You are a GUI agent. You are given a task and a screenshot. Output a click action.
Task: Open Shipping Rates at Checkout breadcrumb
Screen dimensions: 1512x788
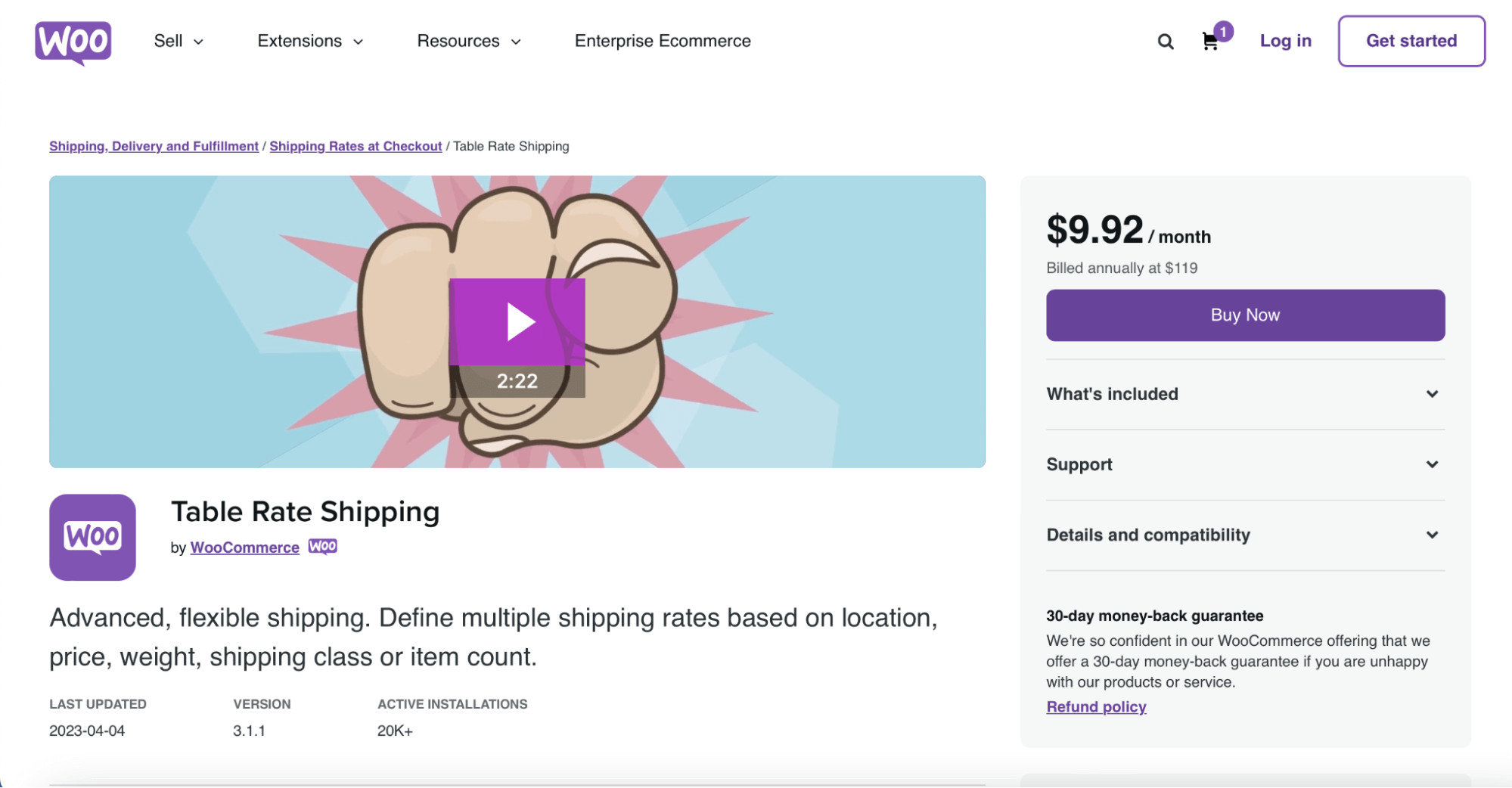(x=355, y=146)
